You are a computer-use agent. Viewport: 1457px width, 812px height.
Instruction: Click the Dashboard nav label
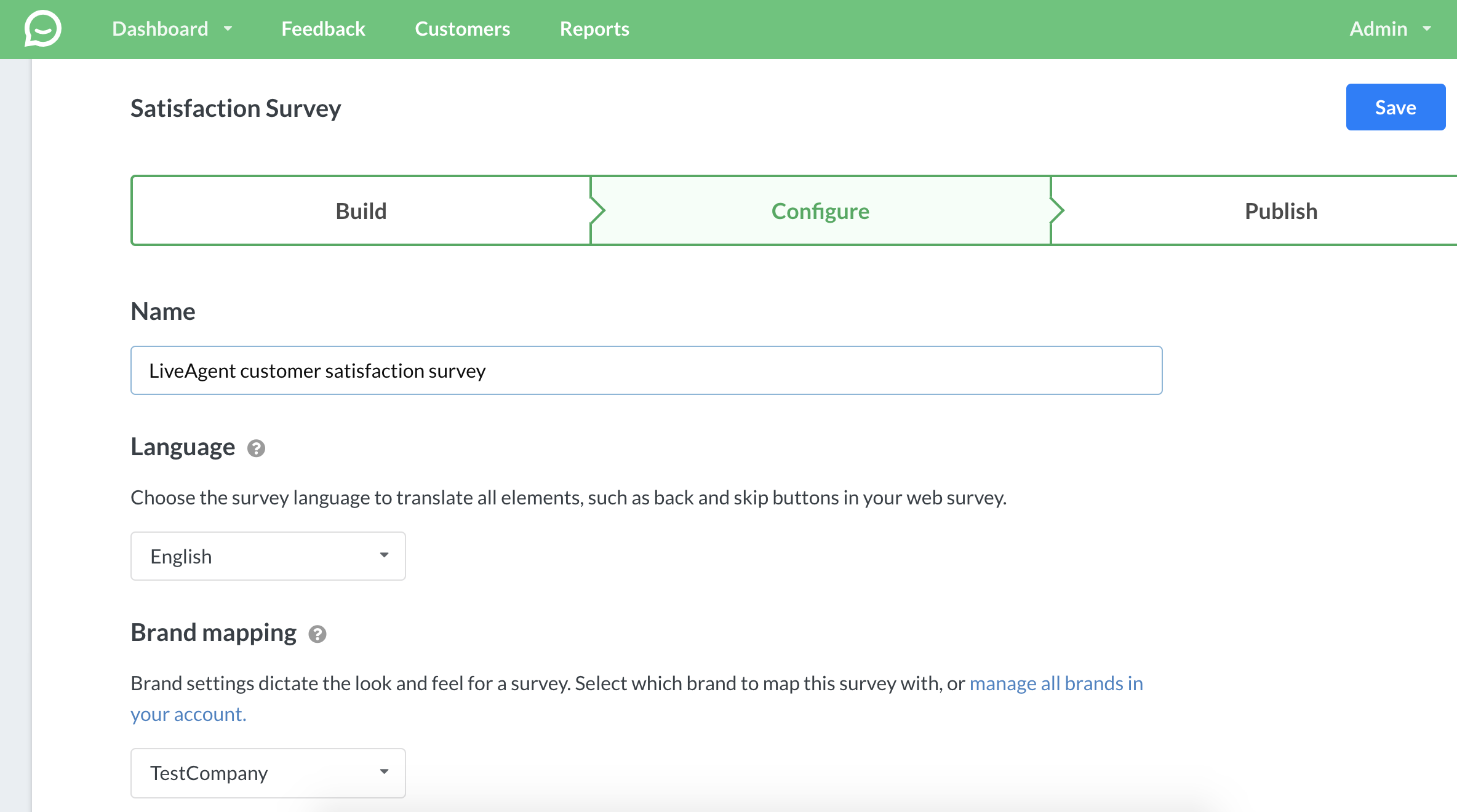(160, 29)
